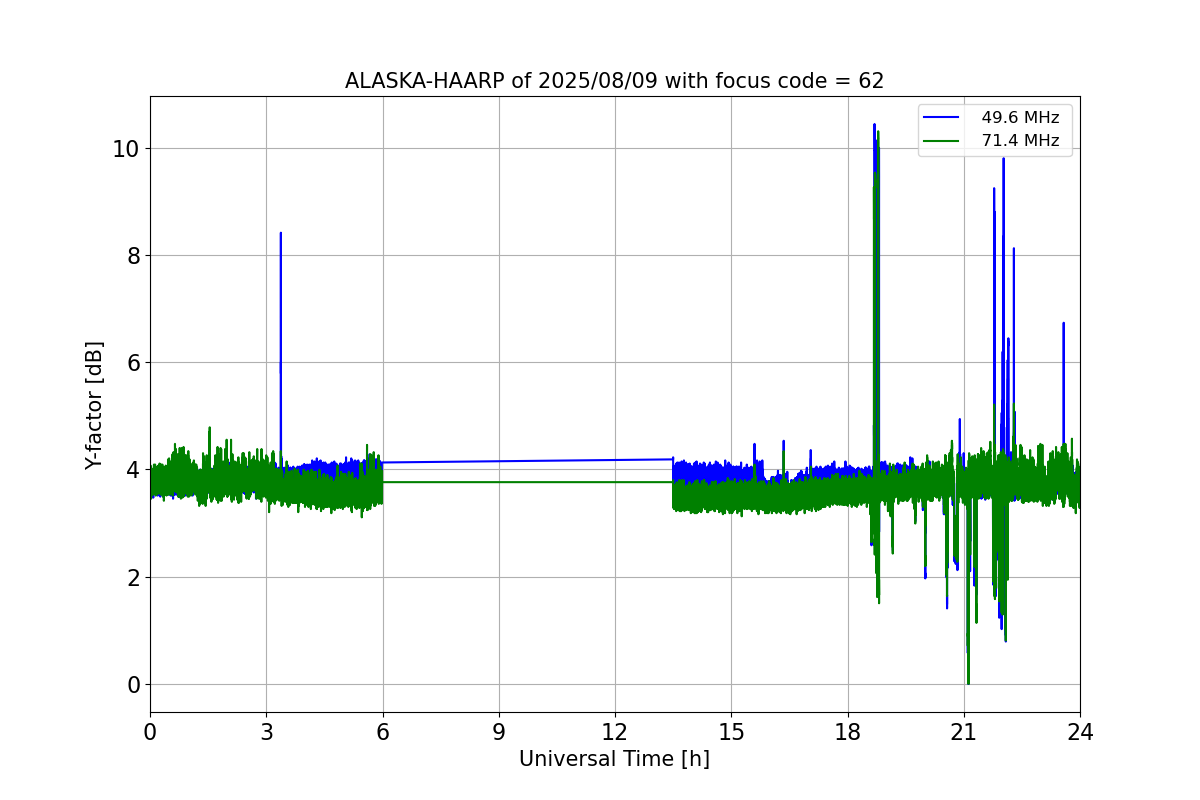The width and height of the screenshot is (1200, 800).
Task: Click the x-axis tick label 6
Action: 383,731
